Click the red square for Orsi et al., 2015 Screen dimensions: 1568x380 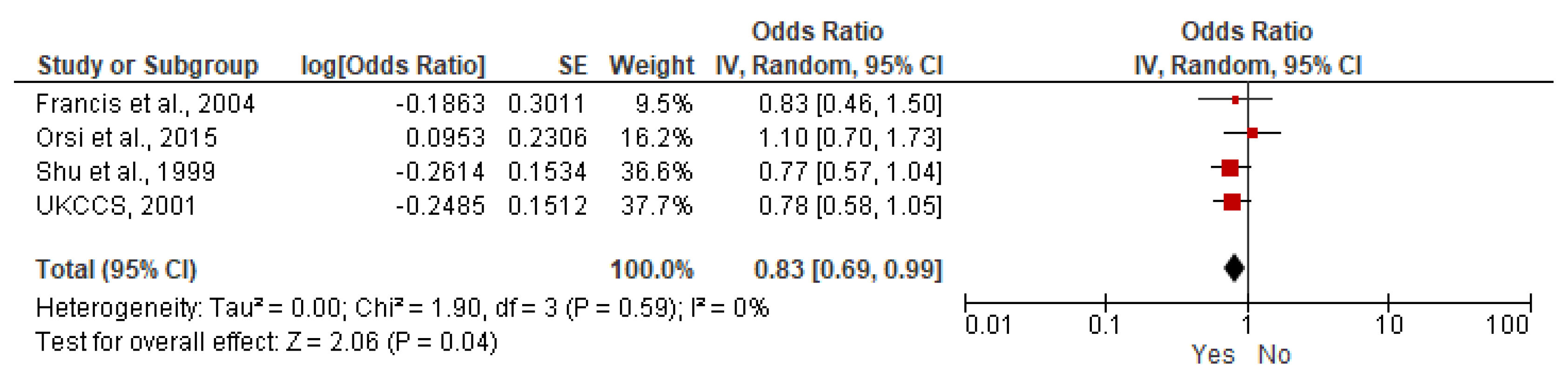1252,133
